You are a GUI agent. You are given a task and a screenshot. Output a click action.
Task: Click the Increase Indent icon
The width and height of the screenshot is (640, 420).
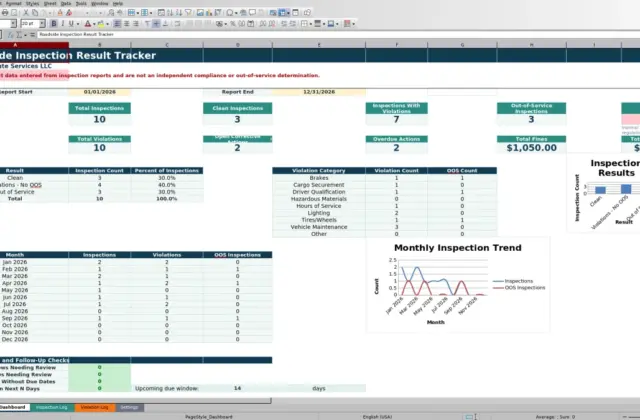[x=284, y=24]
